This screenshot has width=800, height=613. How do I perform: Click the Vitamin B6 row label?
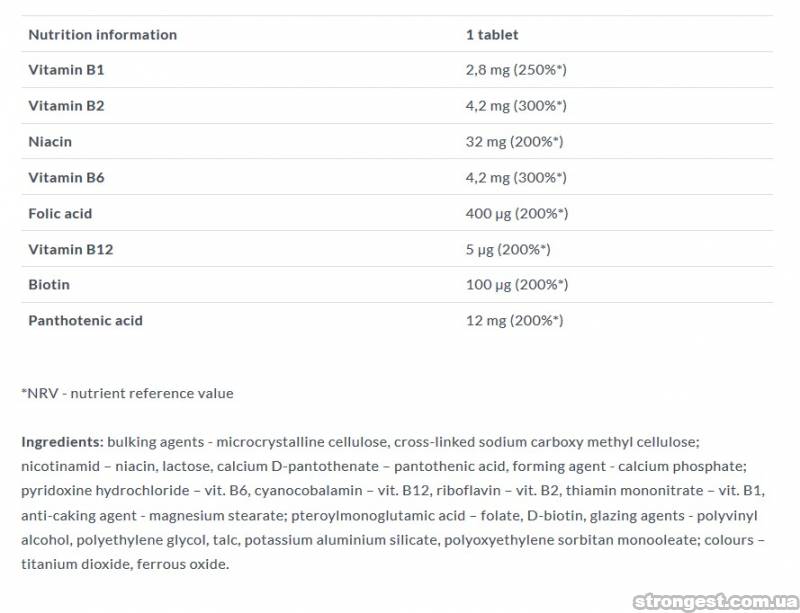coord(66,178)
